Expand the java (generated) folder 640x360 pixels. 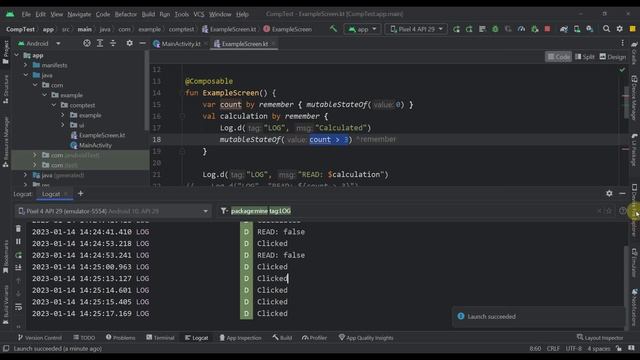click(x=26, y=175)
